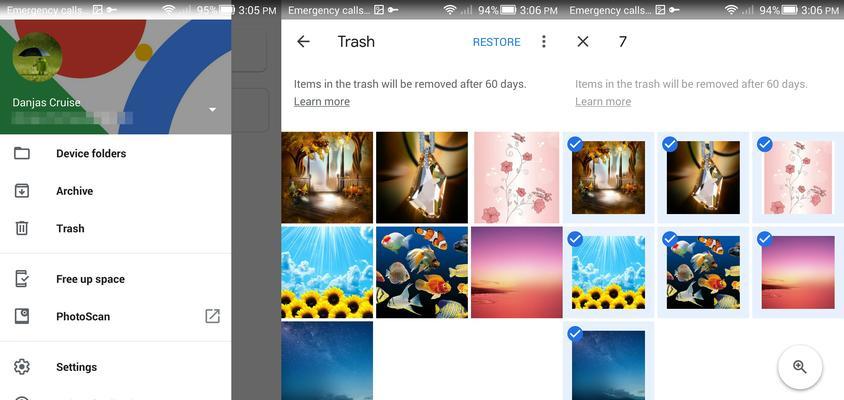The width and height of the screenshot is (844, 400).
Task: Click the archive box icon
Action: (22, 191)
